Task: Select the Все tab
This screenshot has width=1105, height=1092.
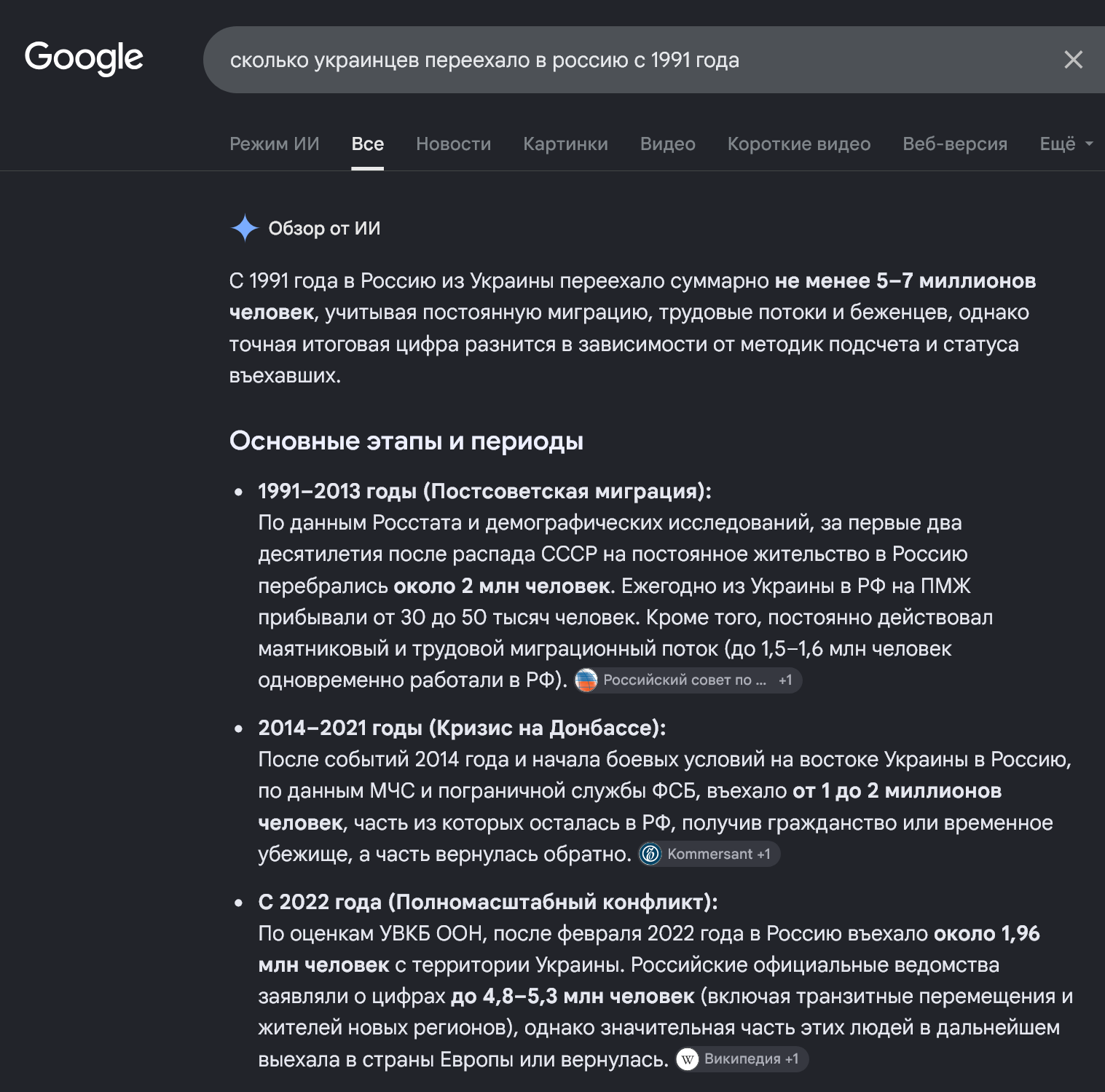Action: tap(367, 144)
